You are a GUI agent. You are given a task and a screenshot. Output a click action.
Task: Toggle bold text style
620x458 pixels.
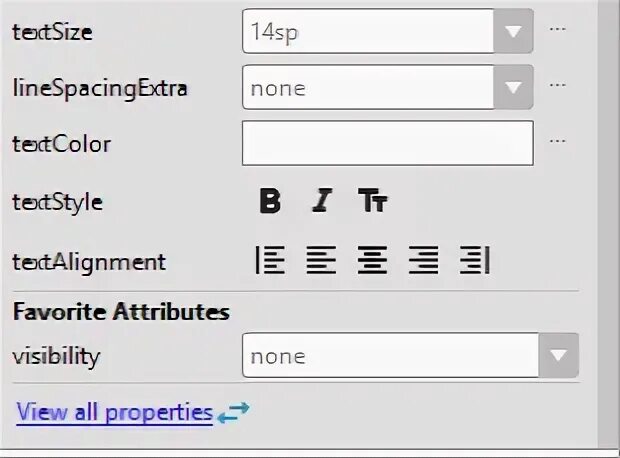270,201
